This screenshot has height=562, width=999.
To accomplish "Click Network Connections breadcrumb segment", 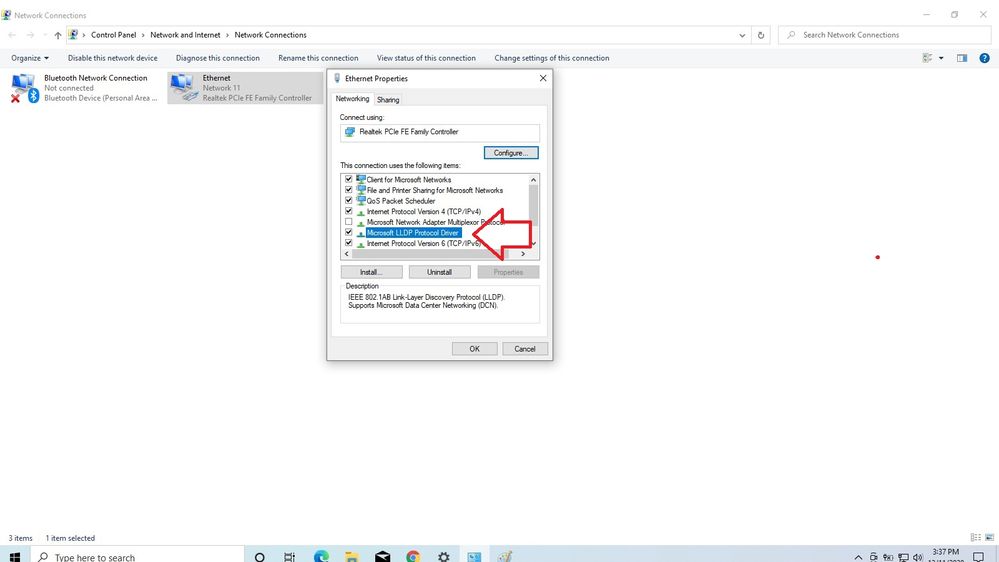I will pyautogui.click(x=270, y=35).
